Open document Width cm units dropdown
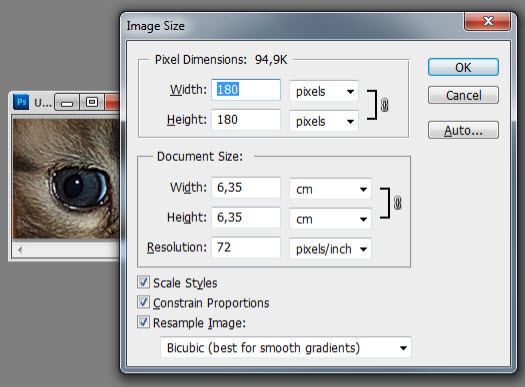525x387 pixels. [x=330, y=189]
